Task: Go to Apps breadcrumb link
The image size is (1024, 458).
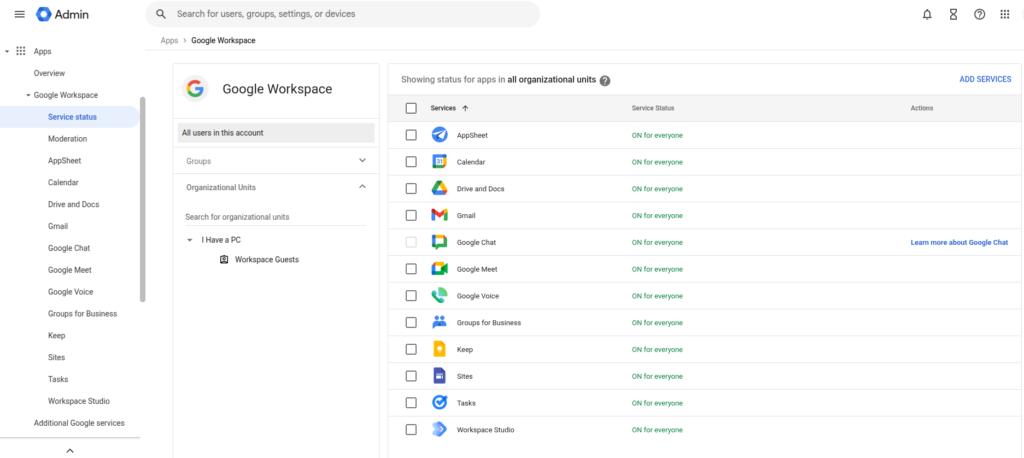Action: coord(169,41)
